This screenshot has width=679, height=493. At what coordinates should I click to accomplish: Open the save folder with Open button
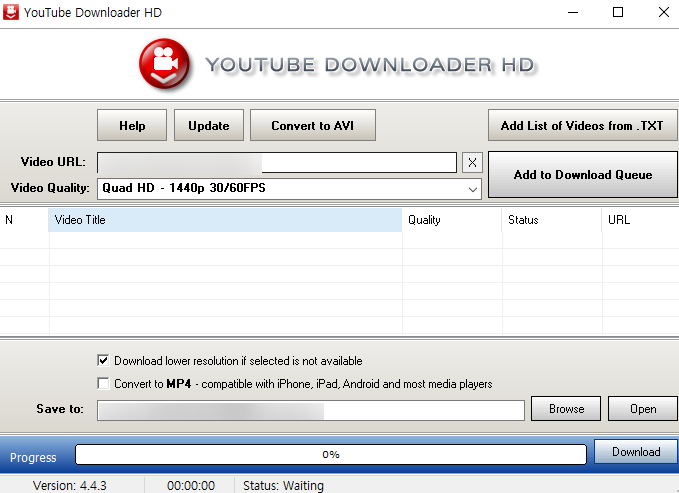click(643, 409)
